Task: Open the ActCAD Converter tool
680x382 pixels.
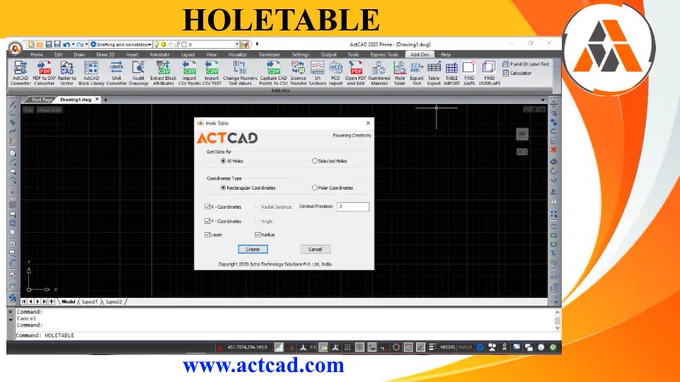Action: (20, 73)
